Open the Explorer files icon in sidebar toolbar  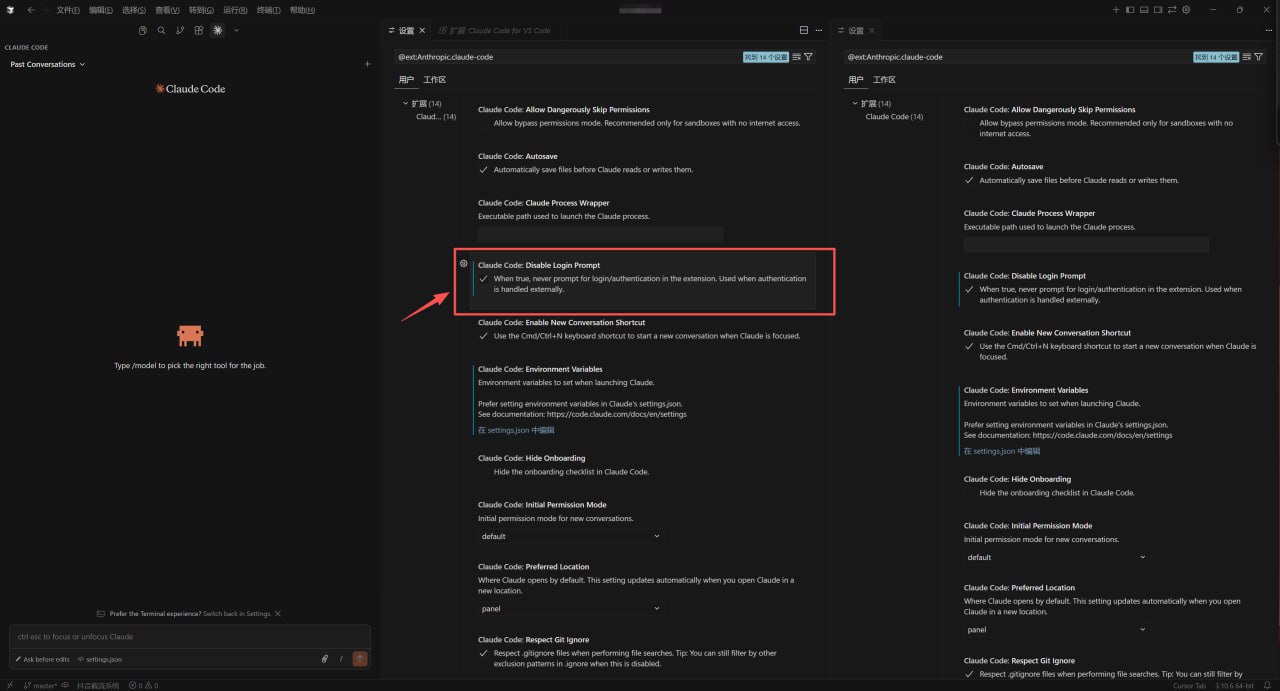click(143, 30)
